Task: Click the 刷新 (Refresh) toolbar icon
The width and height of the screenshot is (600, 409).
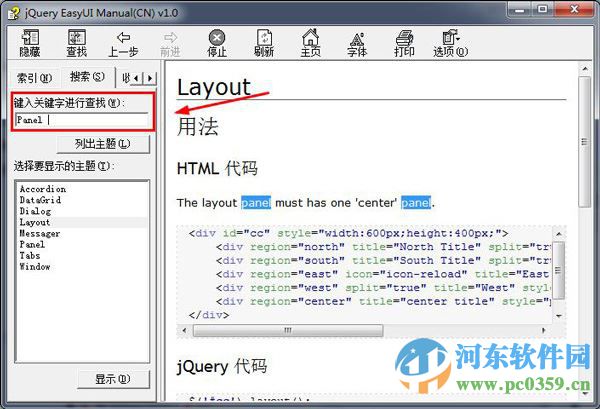Action: pyautogui.click(x=264, y=43)
